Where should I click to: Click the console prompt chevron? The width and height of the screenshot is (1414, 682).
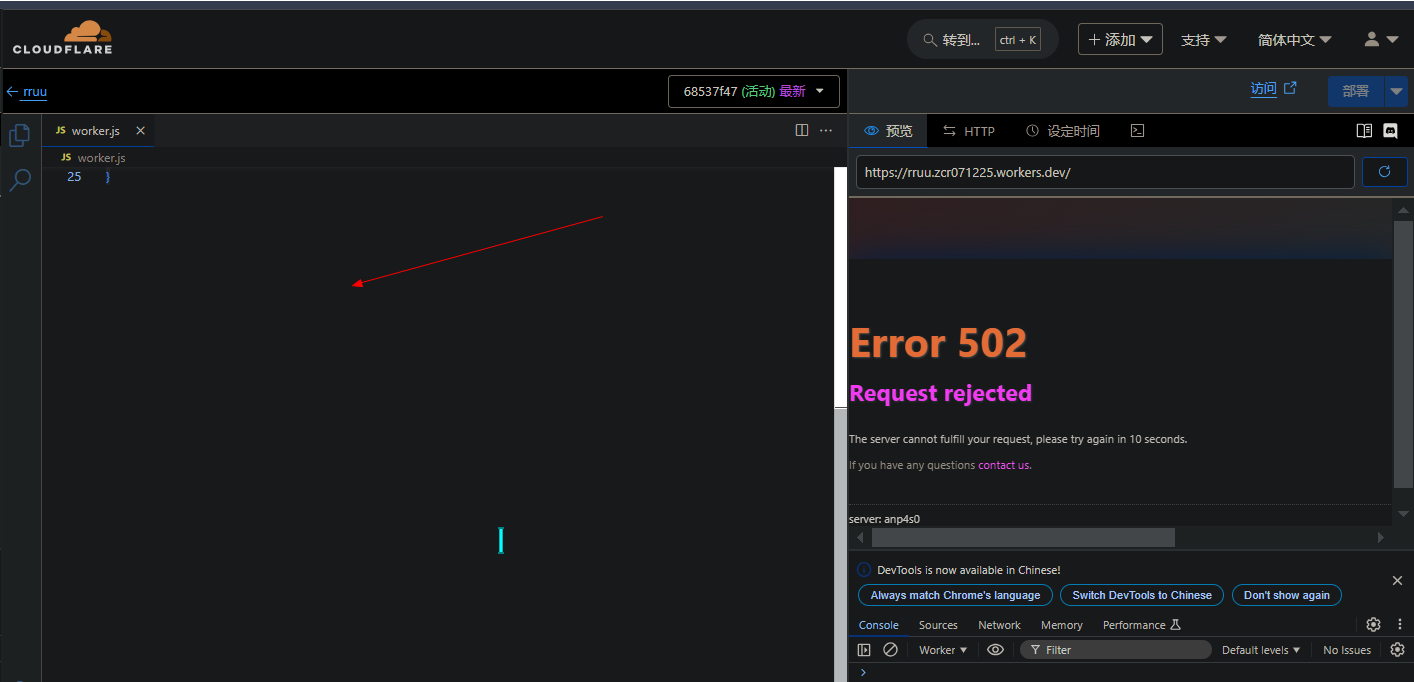(x=863, y=672)
